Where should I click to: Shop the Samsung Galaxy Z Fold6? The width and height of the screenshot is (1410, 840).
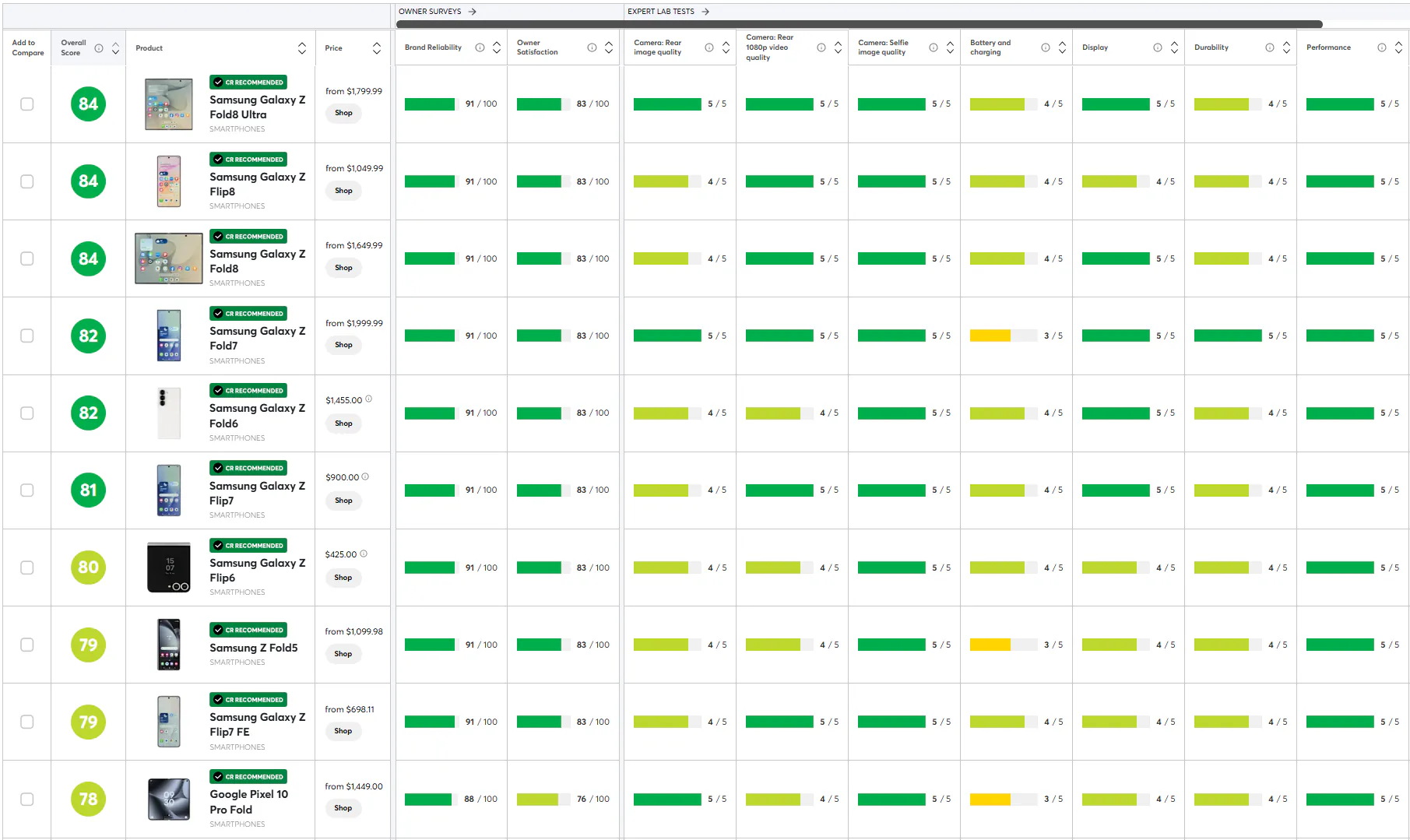(343, 424)
